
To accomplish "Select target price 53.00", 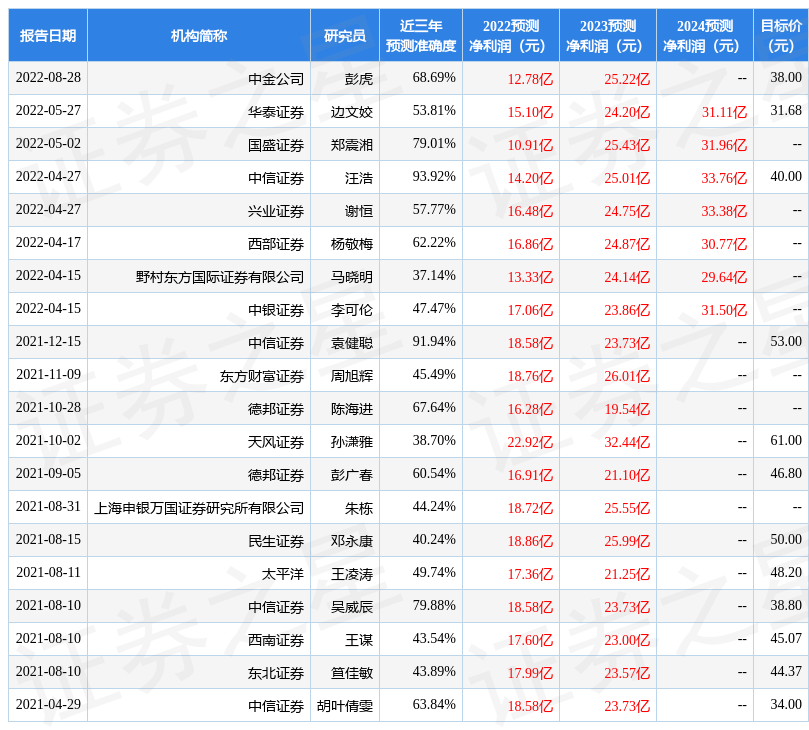I will pyautogui.click(x=786, y=342).
